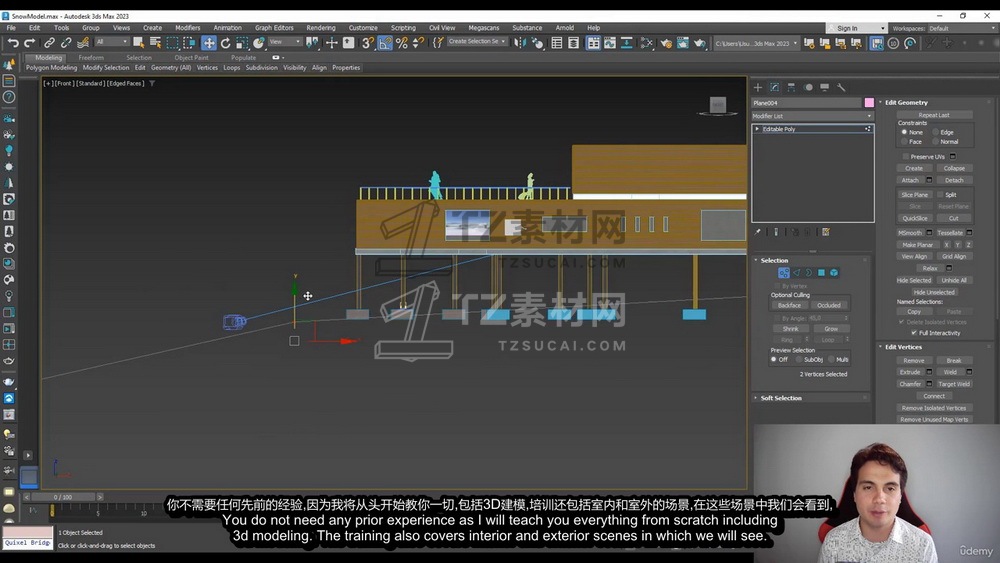Screen dimensions: 1000x563
Task: Open the Modifiers menu
Action: coord(187,28)
